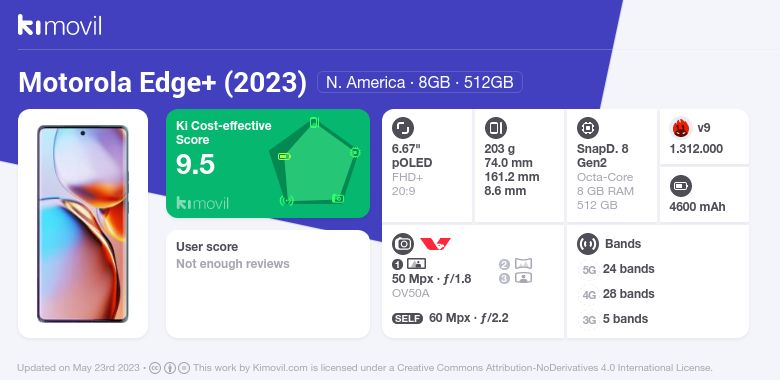Click the red camera sensor brand logo
Screen dimensions: 780x380
point(435,244)
